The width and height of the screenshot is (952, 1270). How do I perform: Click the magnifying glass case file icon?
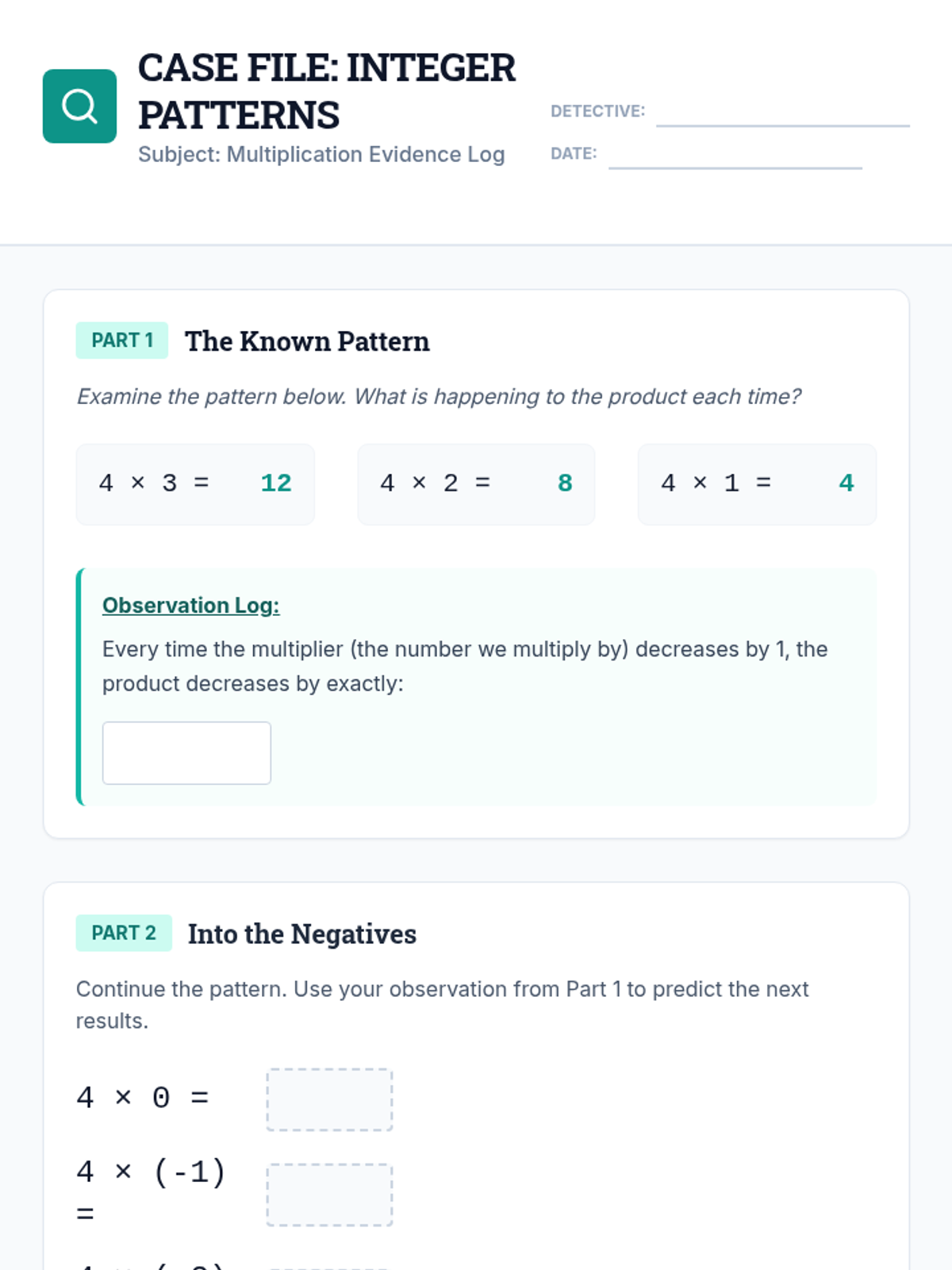coord(79,106)
